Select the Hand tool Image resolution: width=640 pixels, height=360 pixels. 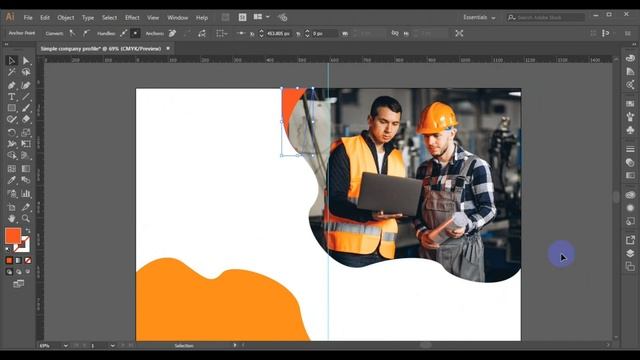[x=11, y=218]
